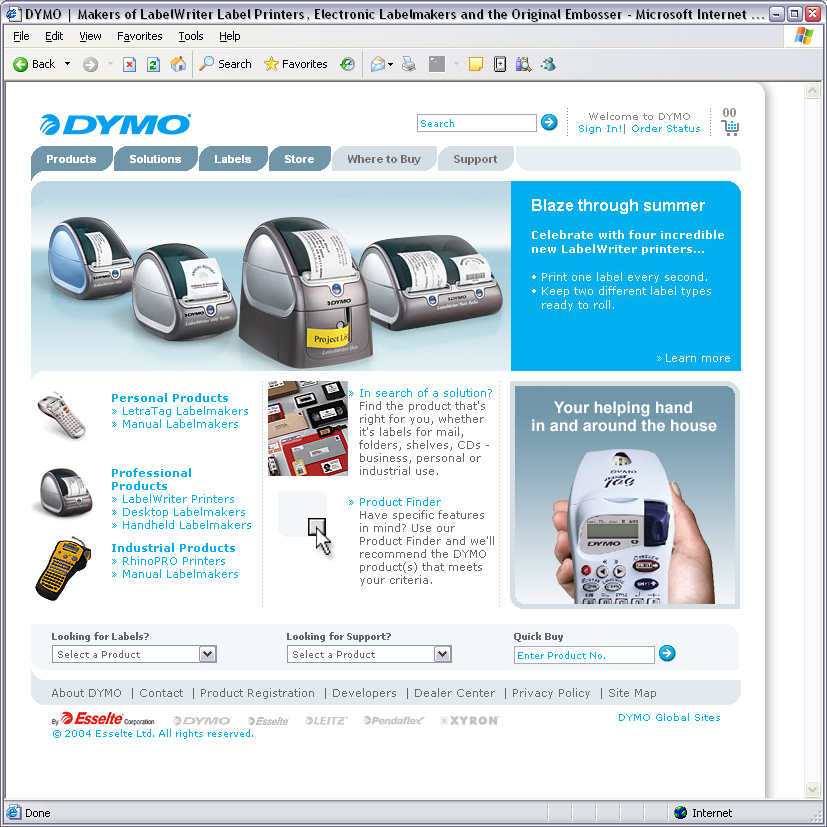Open the Forward history dropdown arrow
827x827 pixels.
pos(110,64)
